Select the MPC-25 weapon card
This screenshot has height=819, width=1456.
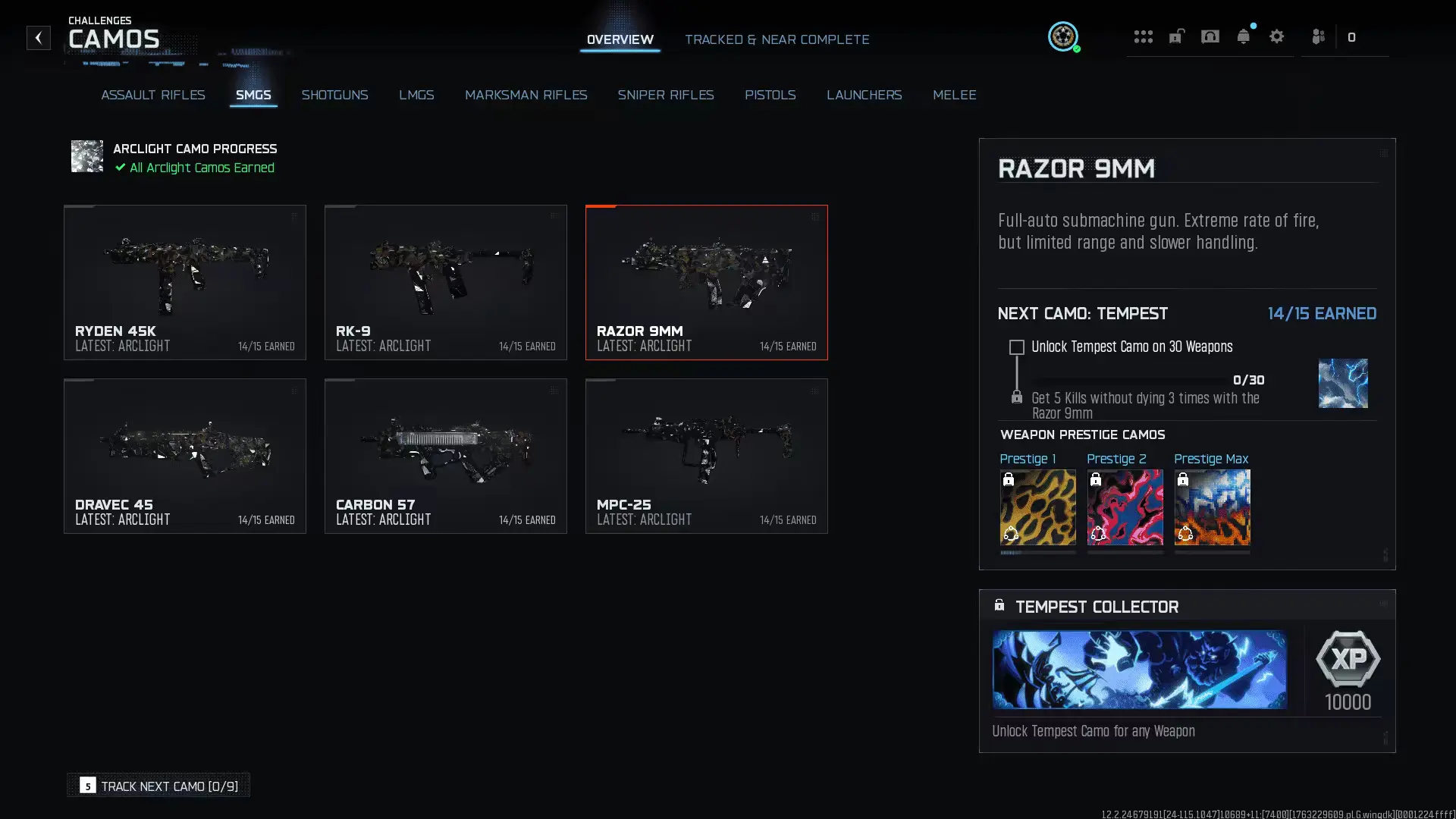[706, 456]
